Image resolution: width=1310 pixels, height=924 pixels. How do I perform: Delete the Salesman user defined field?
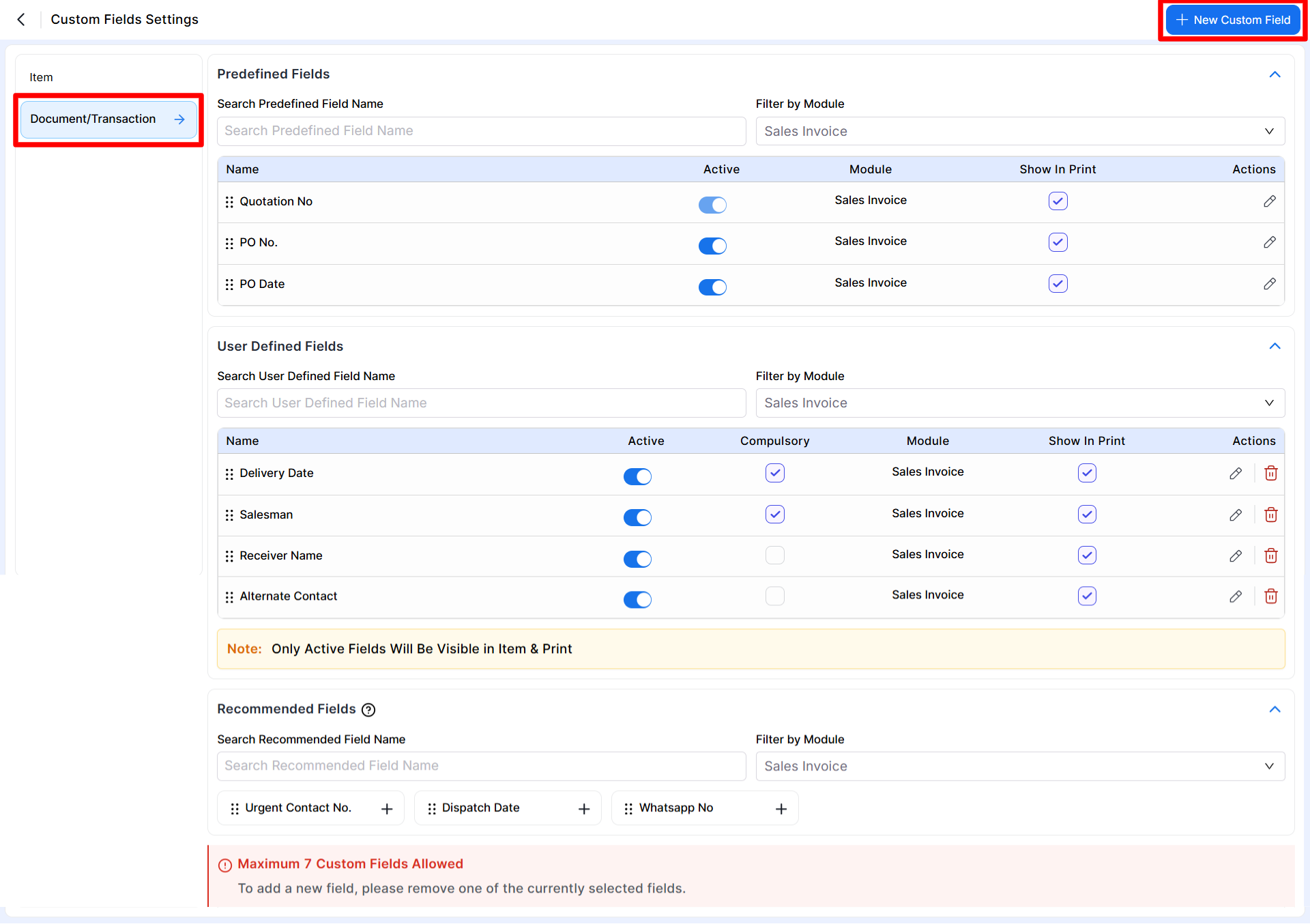[x=1270, y=515]
